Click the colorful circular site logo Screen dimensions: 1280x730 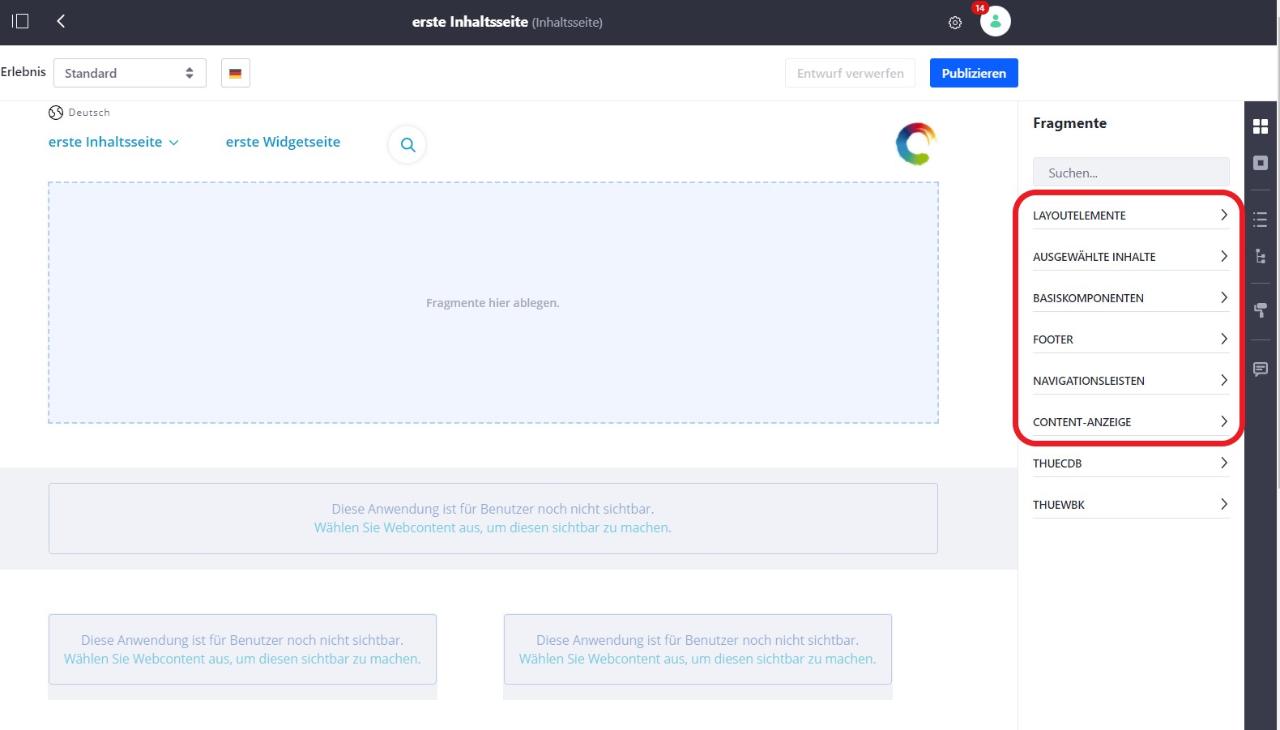[x=915, y=144]
